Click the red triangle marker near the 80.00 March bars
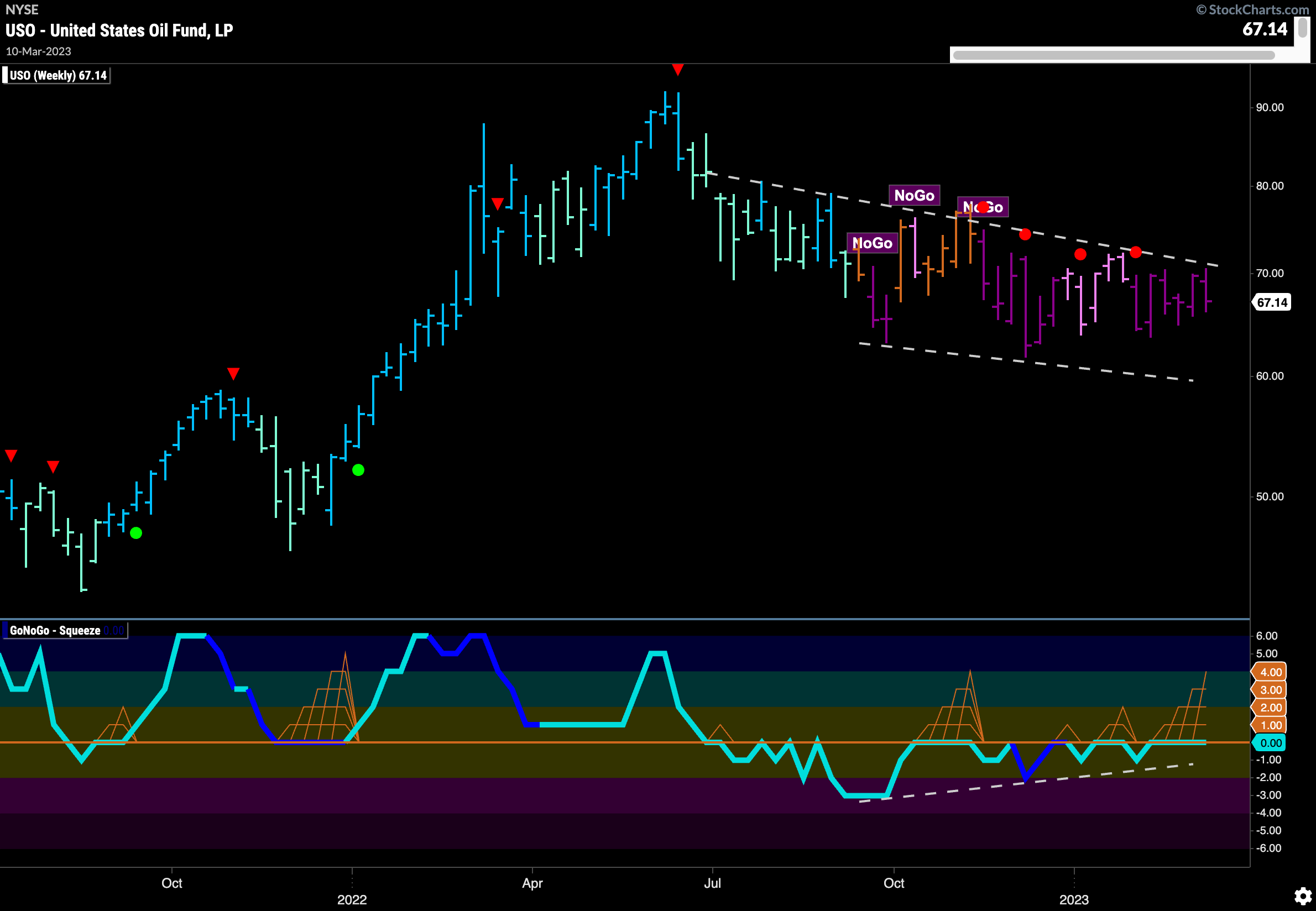The width and height of the screenshot is (1316, 911). (497, 204)
